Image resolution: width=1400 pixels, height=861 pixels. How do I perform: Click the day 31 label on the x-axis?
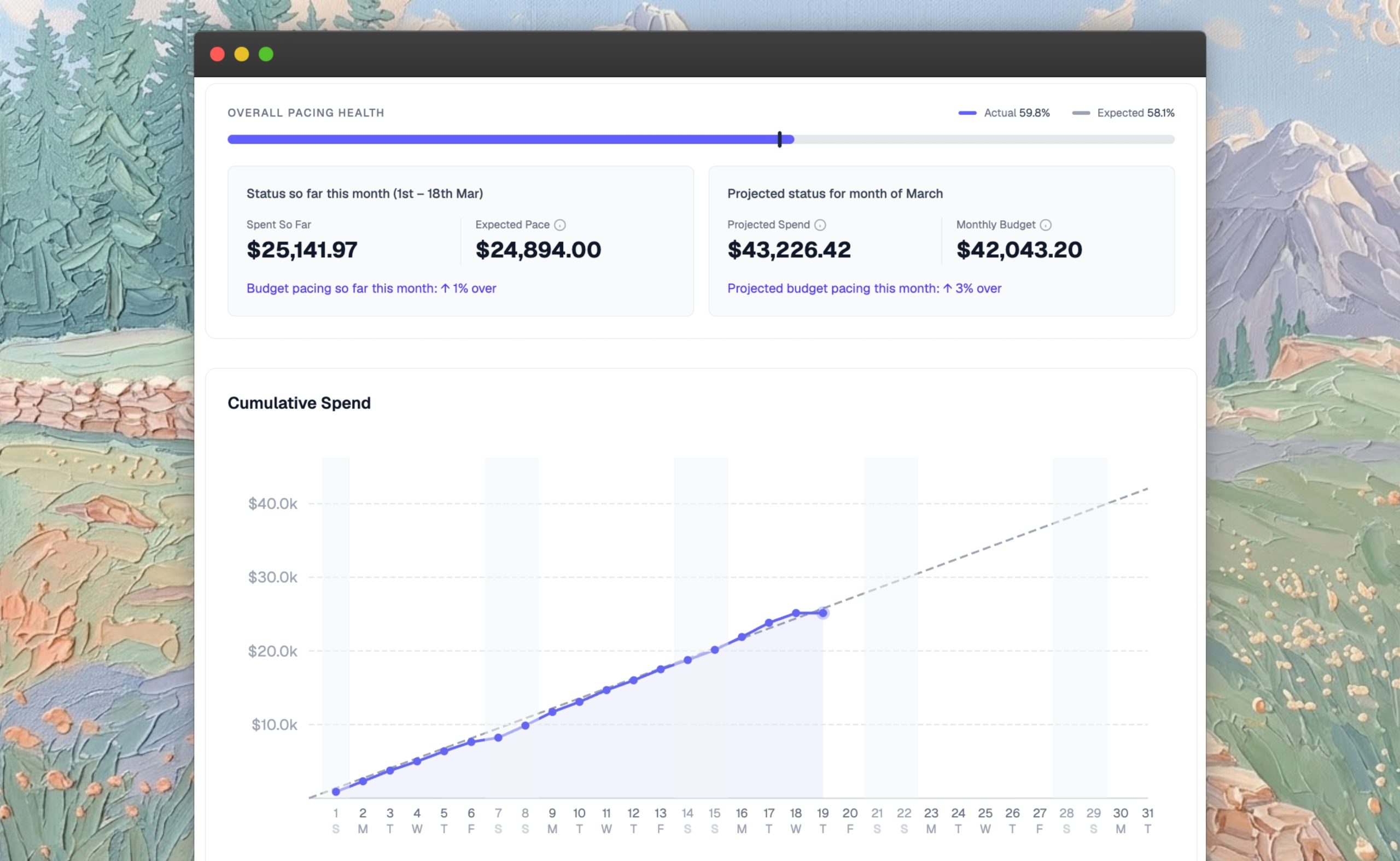tap(1147, 813)
